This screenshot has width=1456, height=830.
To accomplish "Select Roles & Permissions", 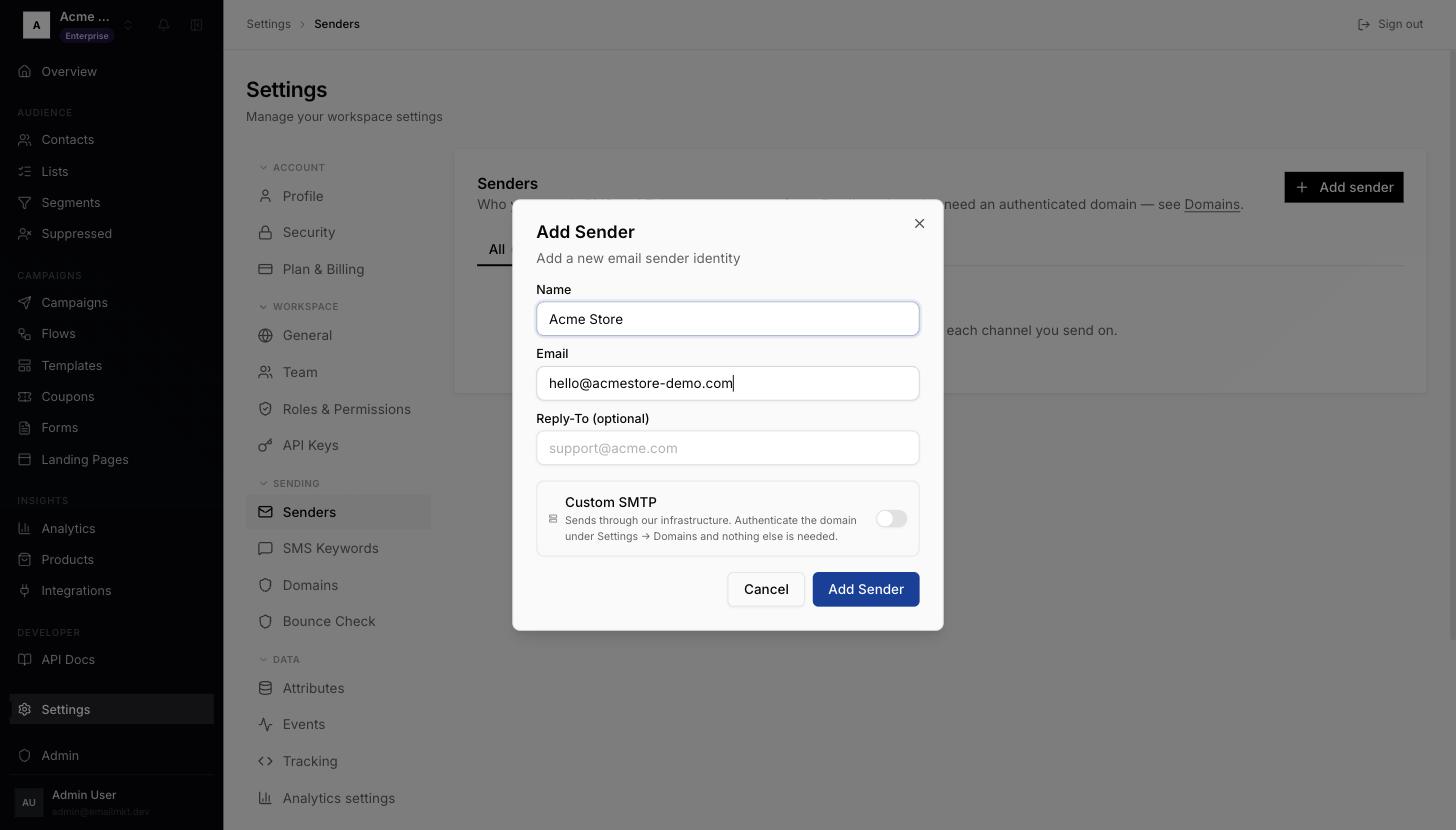I will pyautogui.click(x=338, y=409).
